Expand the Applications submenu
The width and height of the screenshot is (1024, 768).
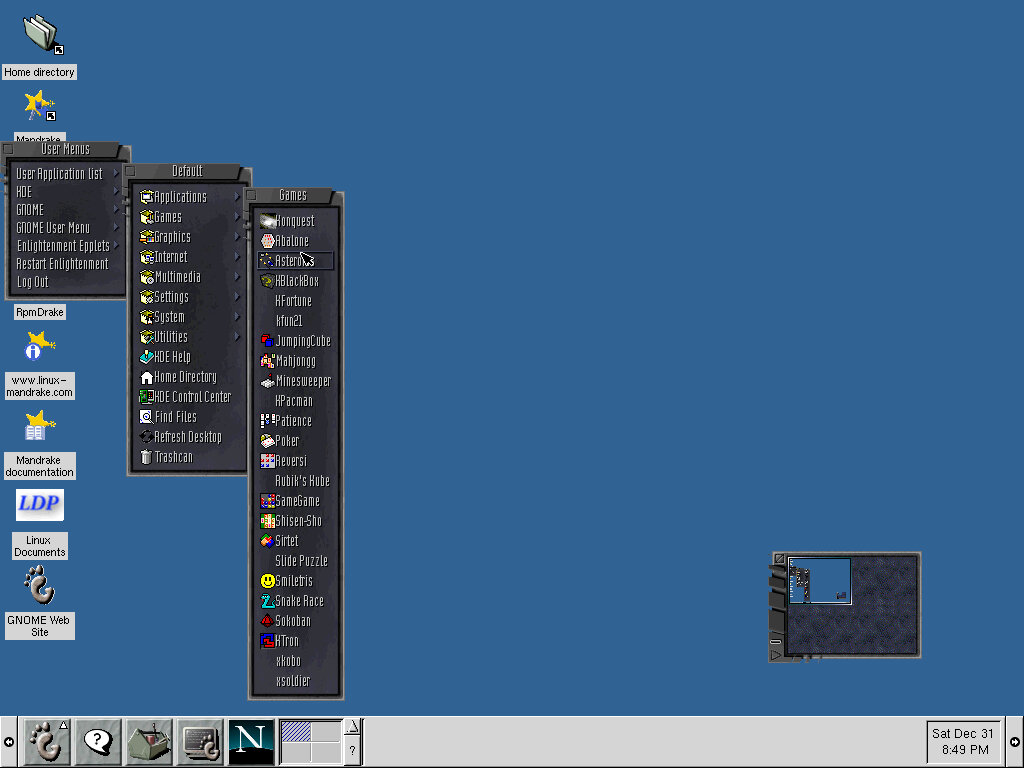click(180, 197)
